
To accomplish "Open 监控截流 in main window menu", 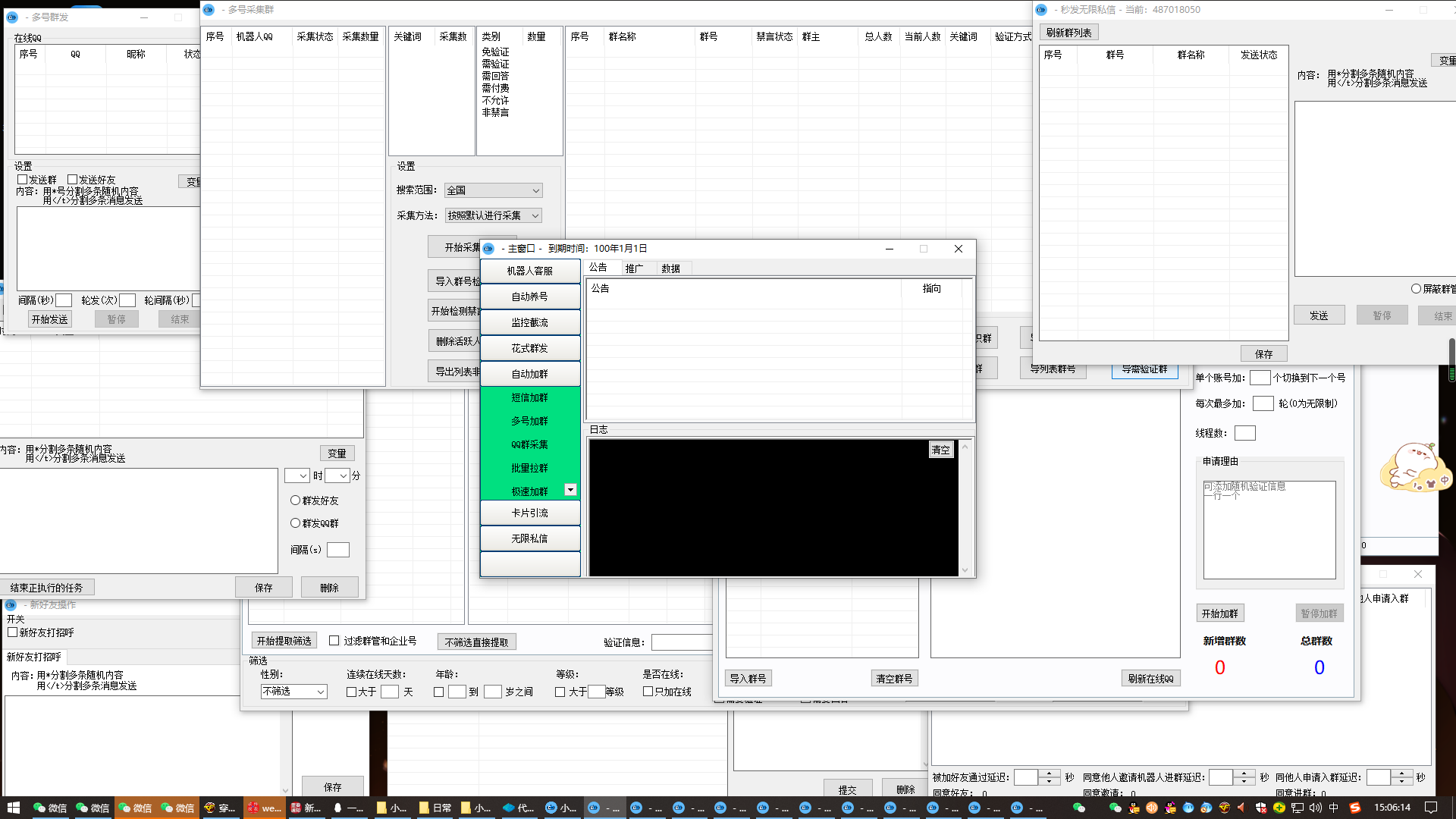I will pos(530,322).
